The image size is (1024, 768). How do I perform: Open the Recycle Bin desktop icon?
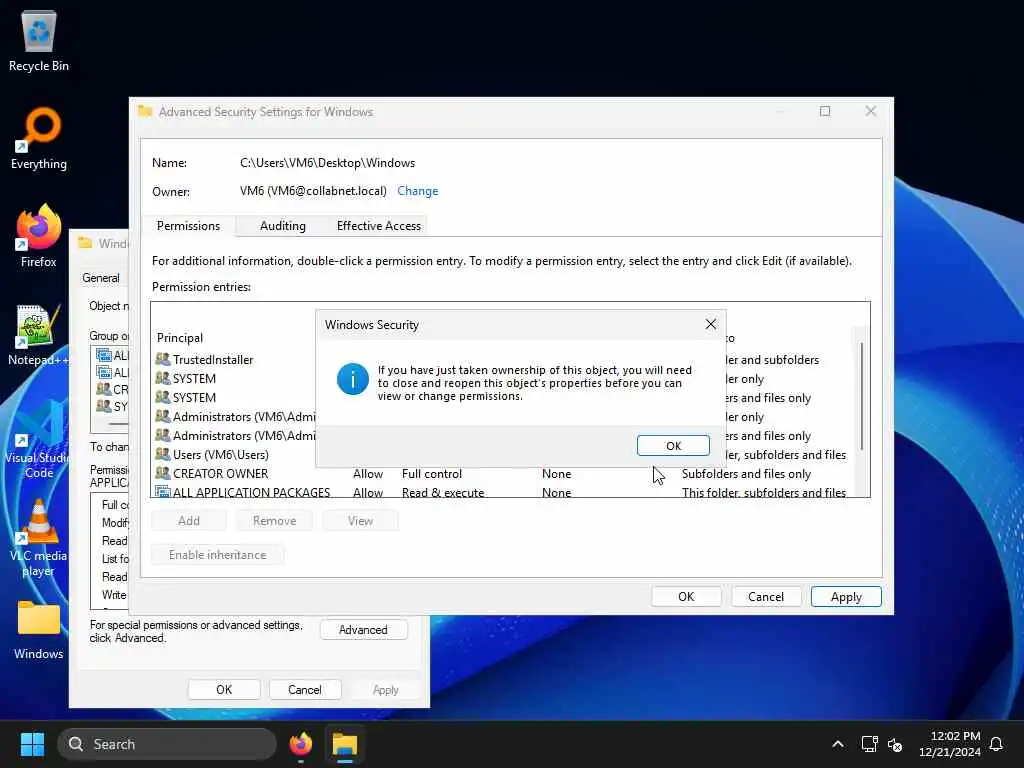click(39, 40)
